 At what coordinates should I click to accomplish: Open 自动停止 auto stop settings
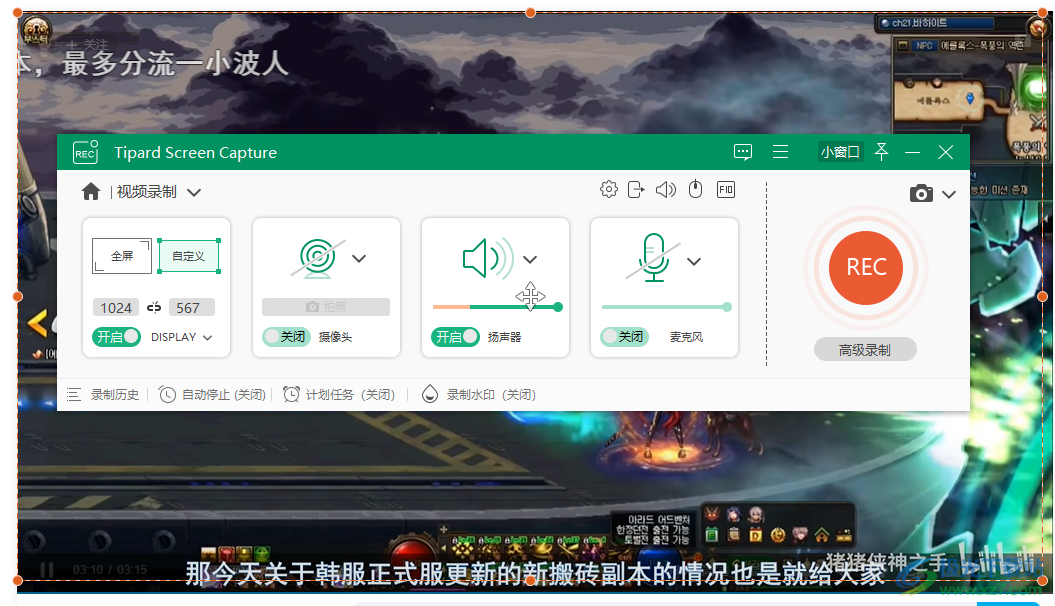point(213,395)
